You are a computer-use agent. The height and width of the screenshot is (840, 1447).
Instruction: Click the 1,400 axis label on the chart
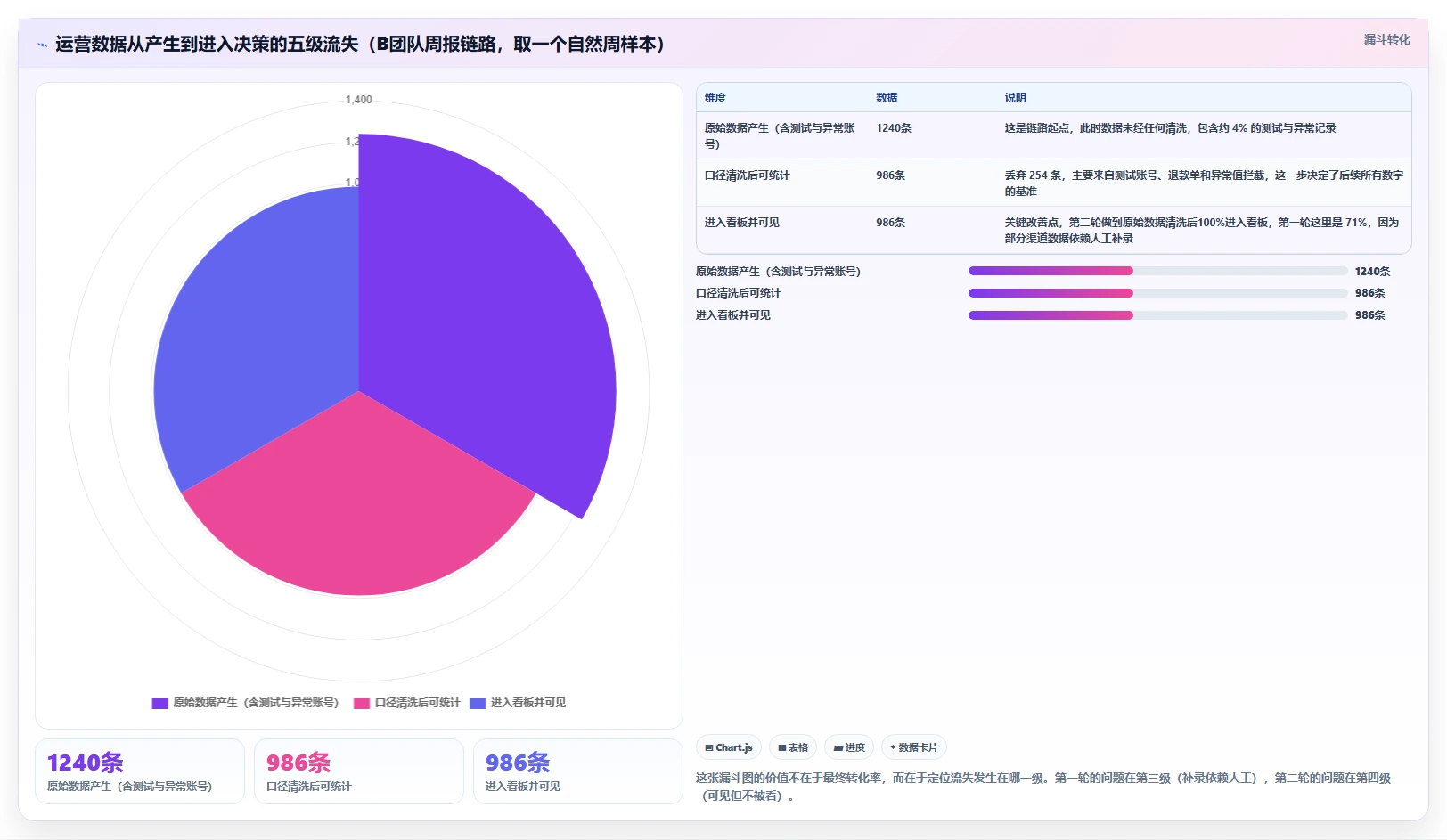pos(359,100)
